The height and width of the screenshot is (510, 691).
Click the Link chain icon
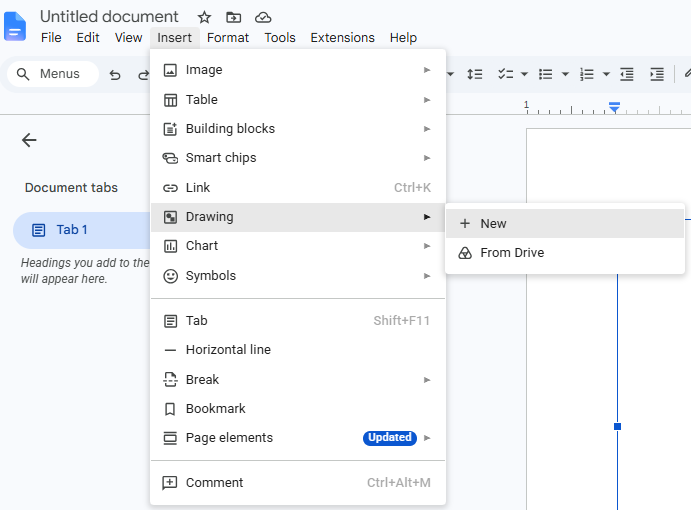point(170,188)
